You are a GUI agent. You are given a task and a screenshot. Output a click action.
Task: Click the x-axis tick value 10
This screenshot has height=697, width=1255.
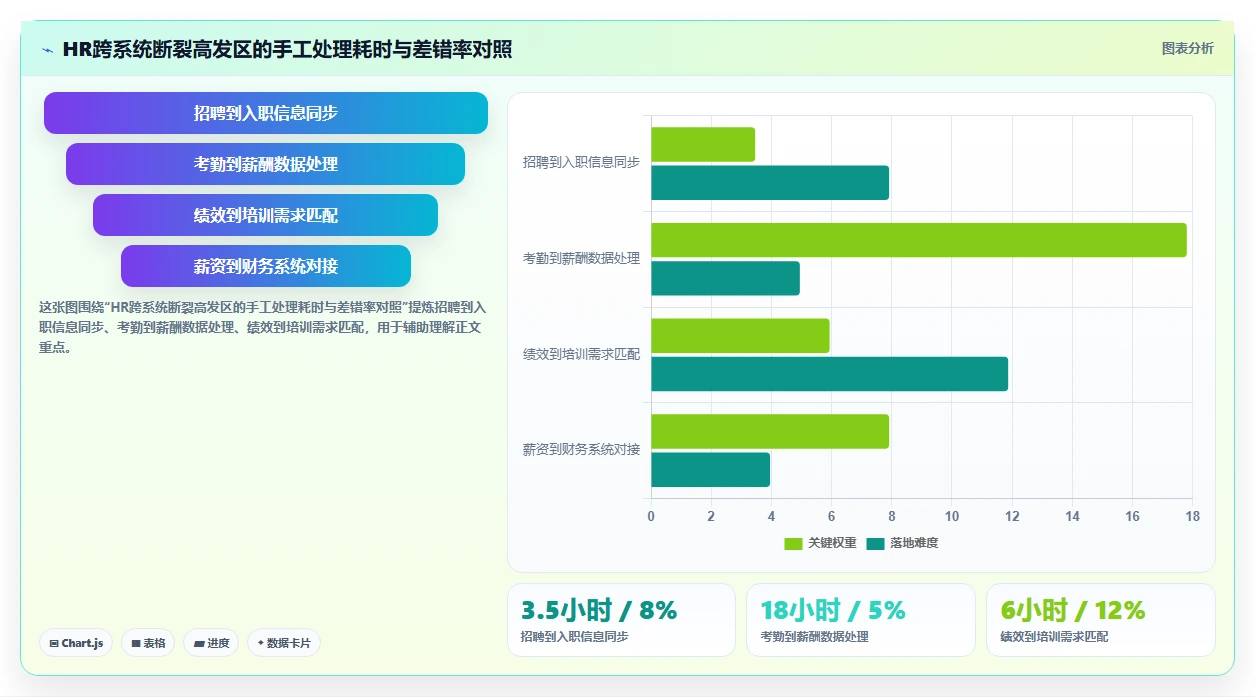point(951,516)
